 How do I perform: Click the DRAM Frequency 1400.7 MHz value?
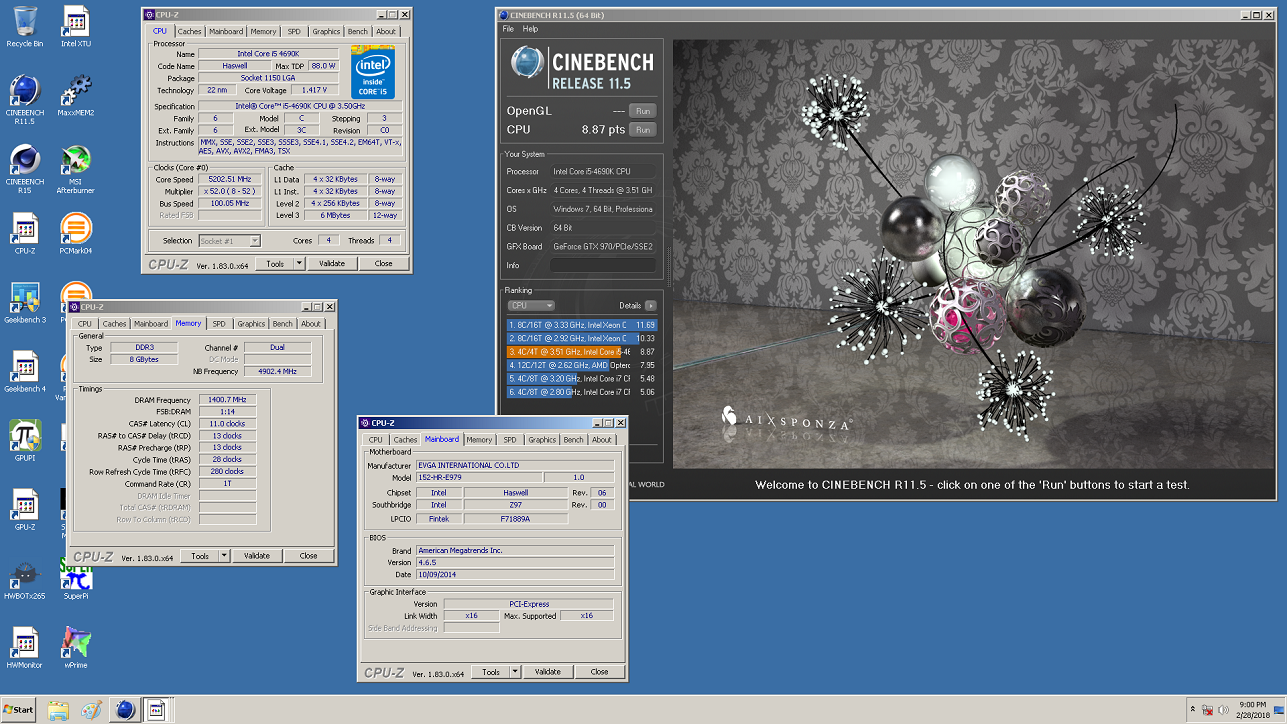[226, 400]
